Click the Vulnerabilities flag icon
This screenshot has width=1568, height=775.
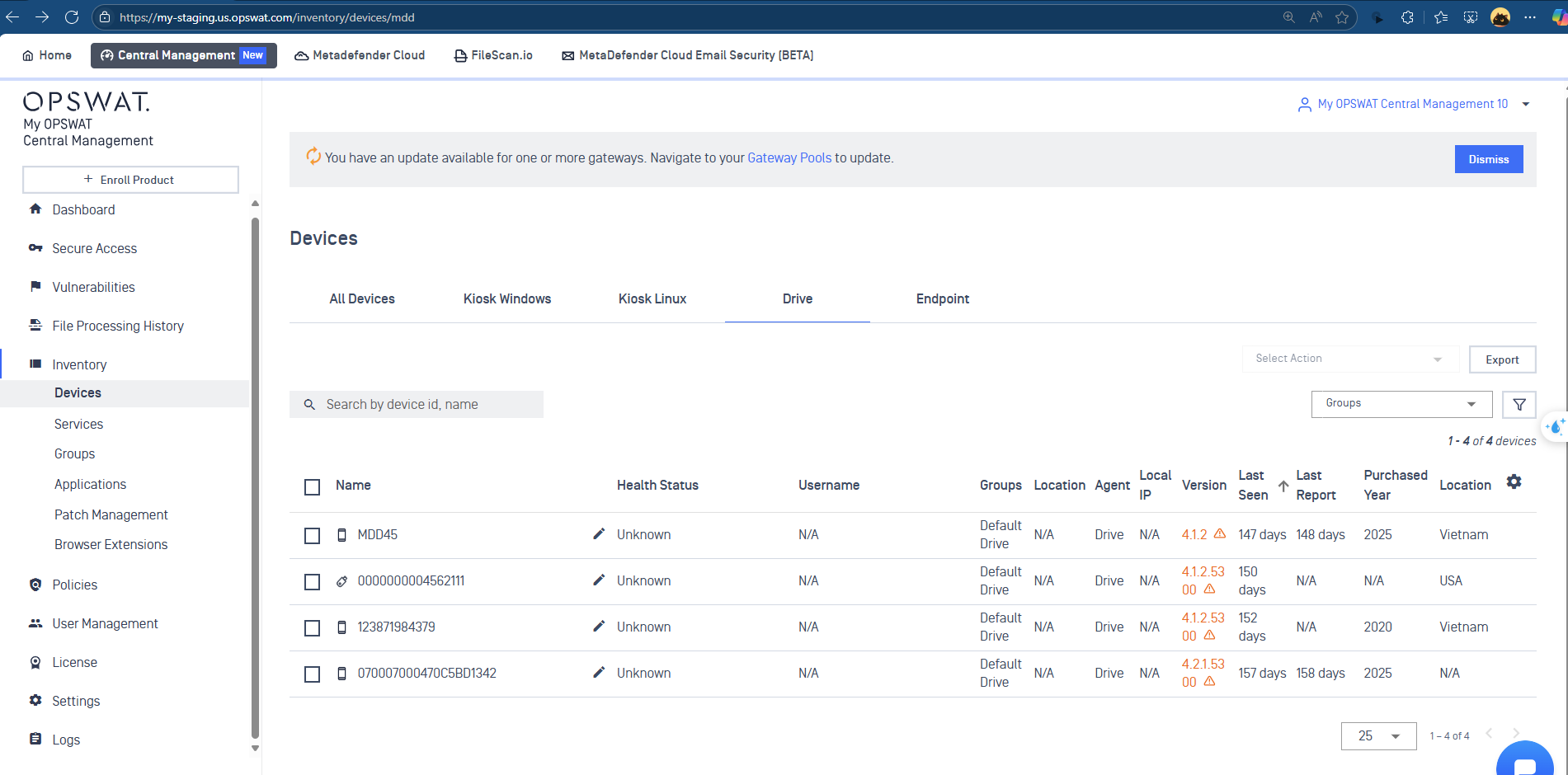pos(35,287)
